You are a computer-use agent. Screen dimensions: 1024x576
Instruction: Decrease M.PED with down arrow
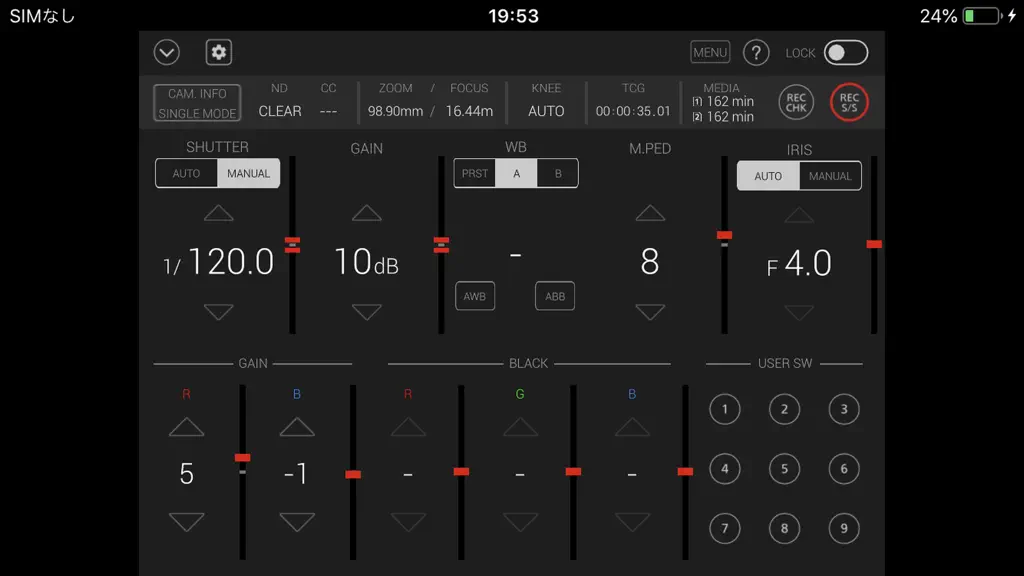point(650,312)
